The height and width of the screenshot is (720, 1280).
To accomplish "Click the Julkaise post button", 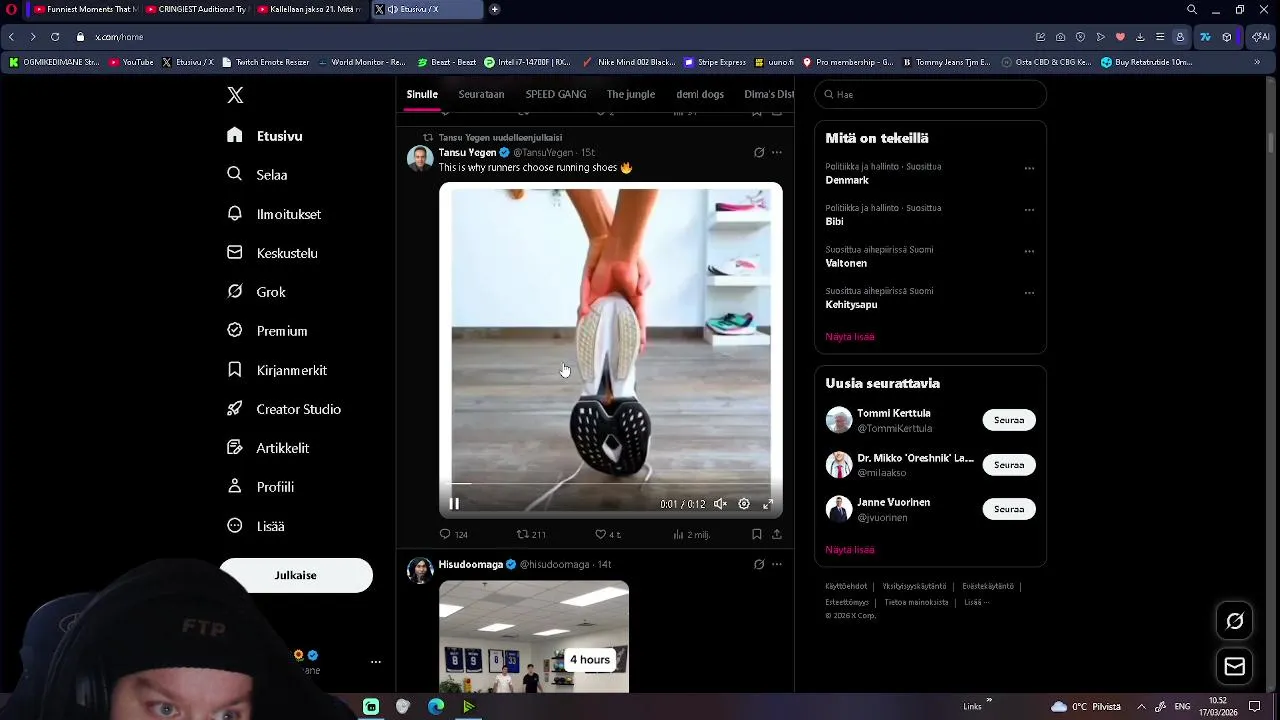I will click(296, 575).
